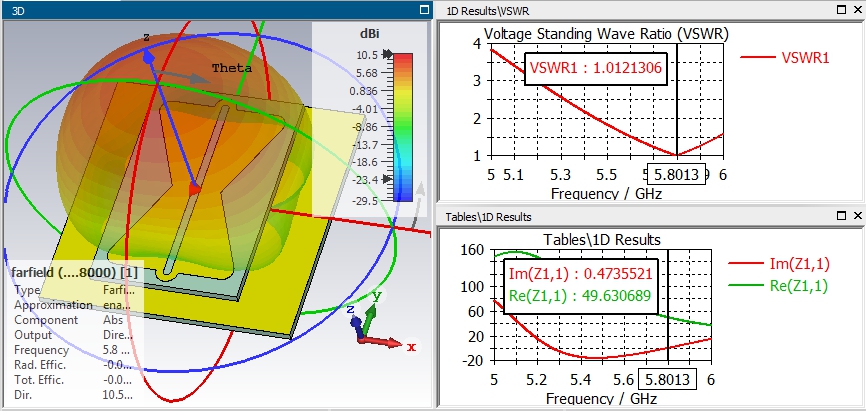The image size is (866, 411).
Task: Click the -29.5 value on dBi scale
Action: click(x=367, y=200)
